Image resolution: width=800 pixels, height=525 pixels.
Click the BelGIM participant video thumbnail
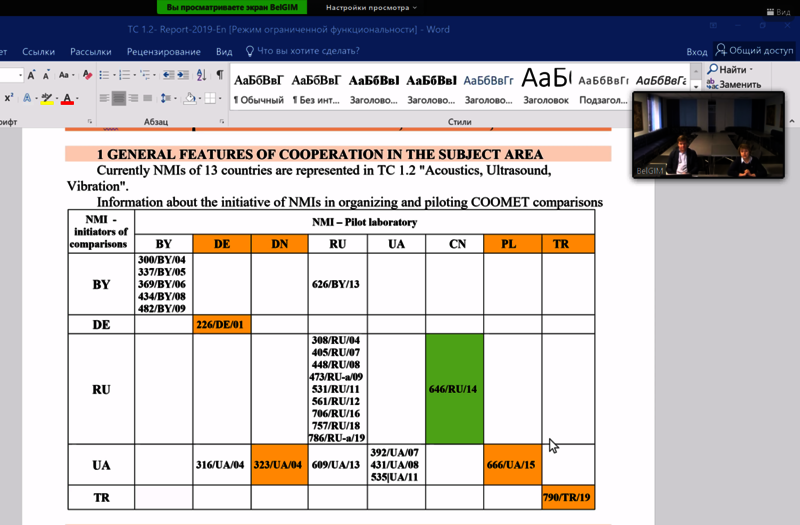pos(712,135)
